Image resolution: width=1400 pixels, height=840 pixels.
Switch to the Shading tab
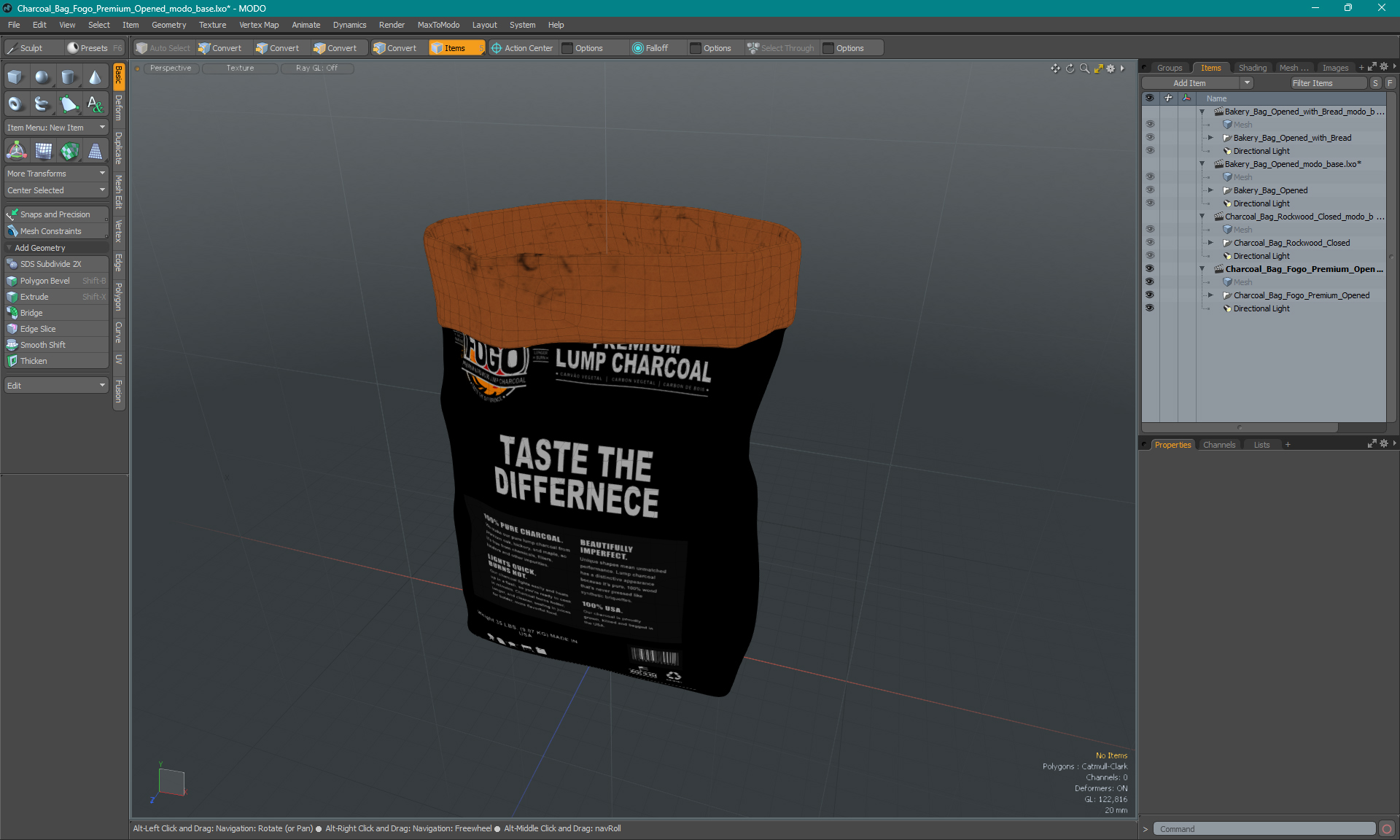1252,68
